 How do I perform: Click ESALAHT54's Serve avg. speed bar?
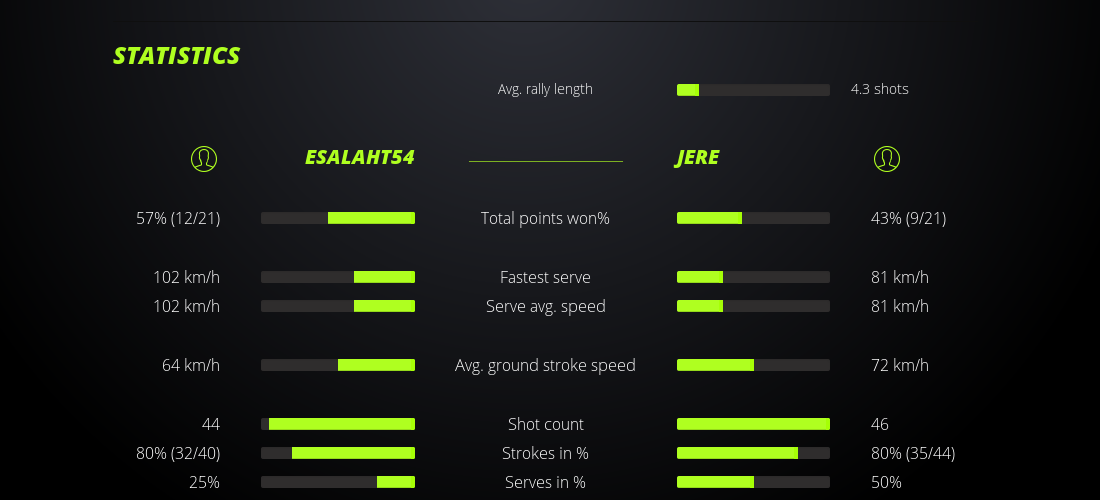click(x=338, y=306)
